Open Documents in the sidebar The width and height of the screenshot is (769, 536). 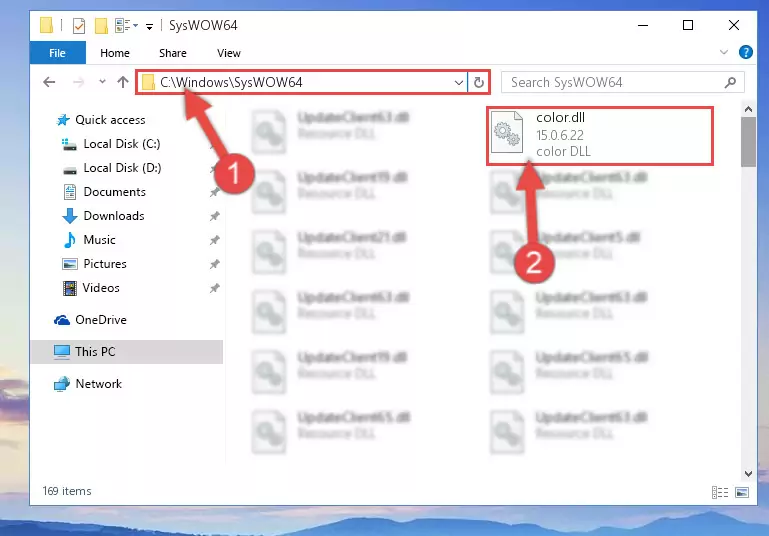[104, 192]
